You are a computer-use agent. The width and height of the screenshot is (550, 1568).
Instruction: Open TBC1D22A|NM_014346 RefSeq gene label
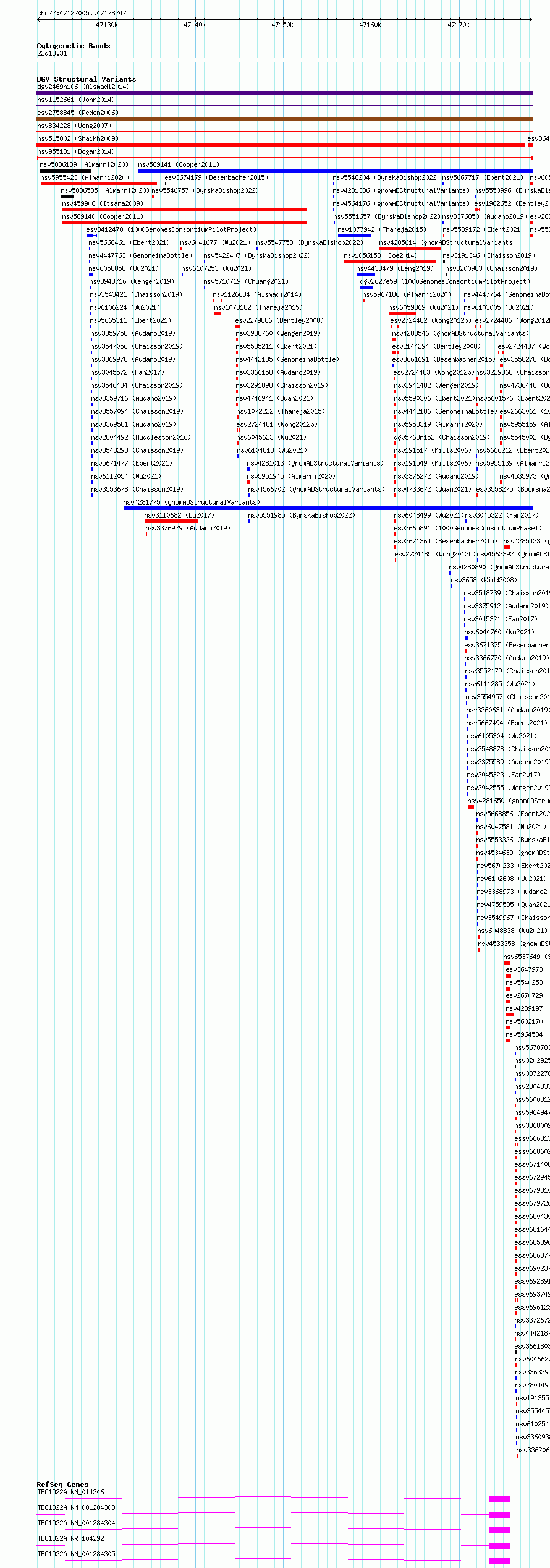(71, 1492)
